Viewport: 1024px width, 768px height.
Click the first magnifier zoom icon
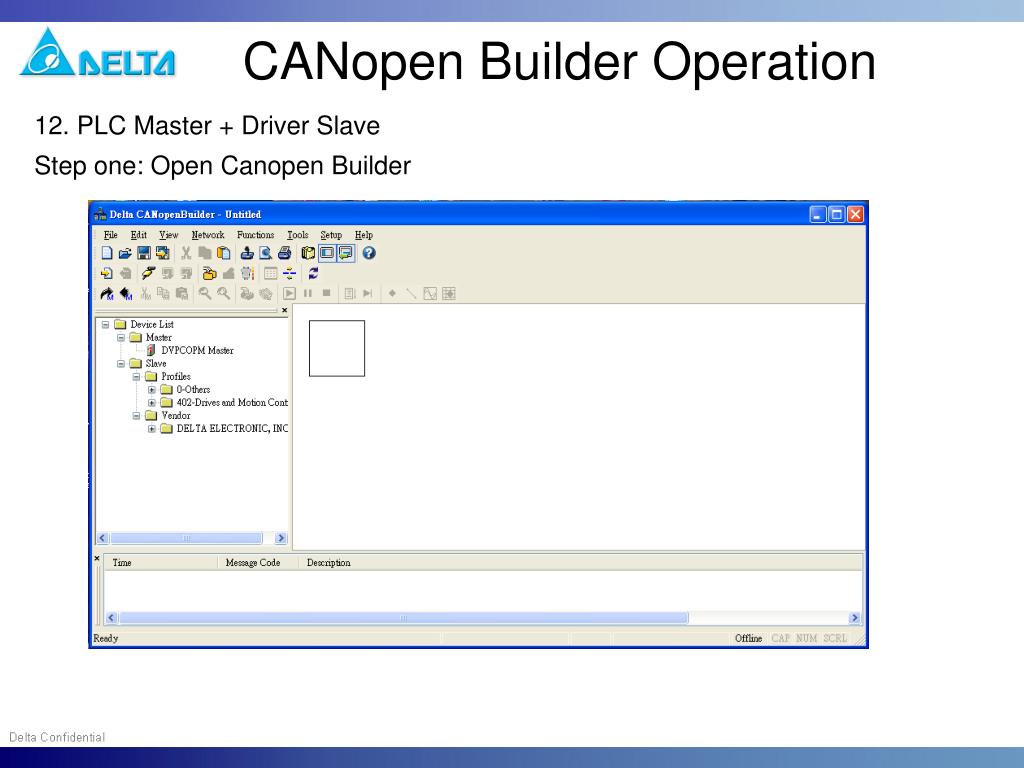pos(205,294)
